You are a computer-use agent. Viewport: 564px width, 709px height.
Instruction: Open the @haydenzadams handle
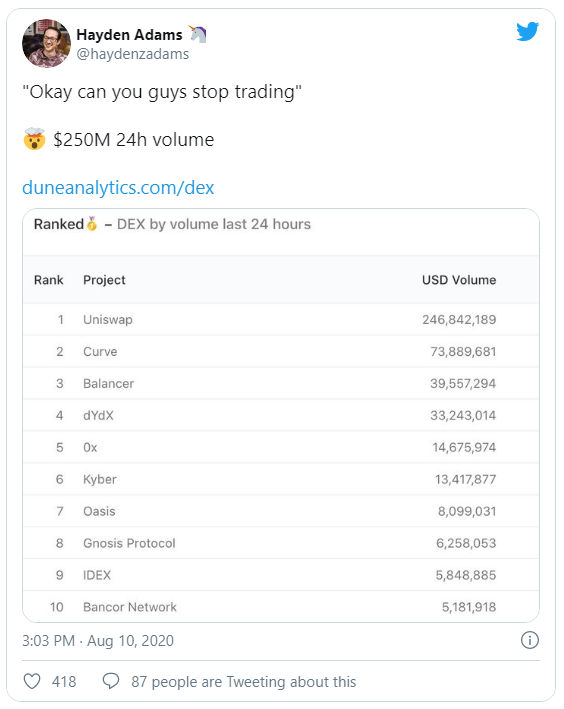(133, 54)
